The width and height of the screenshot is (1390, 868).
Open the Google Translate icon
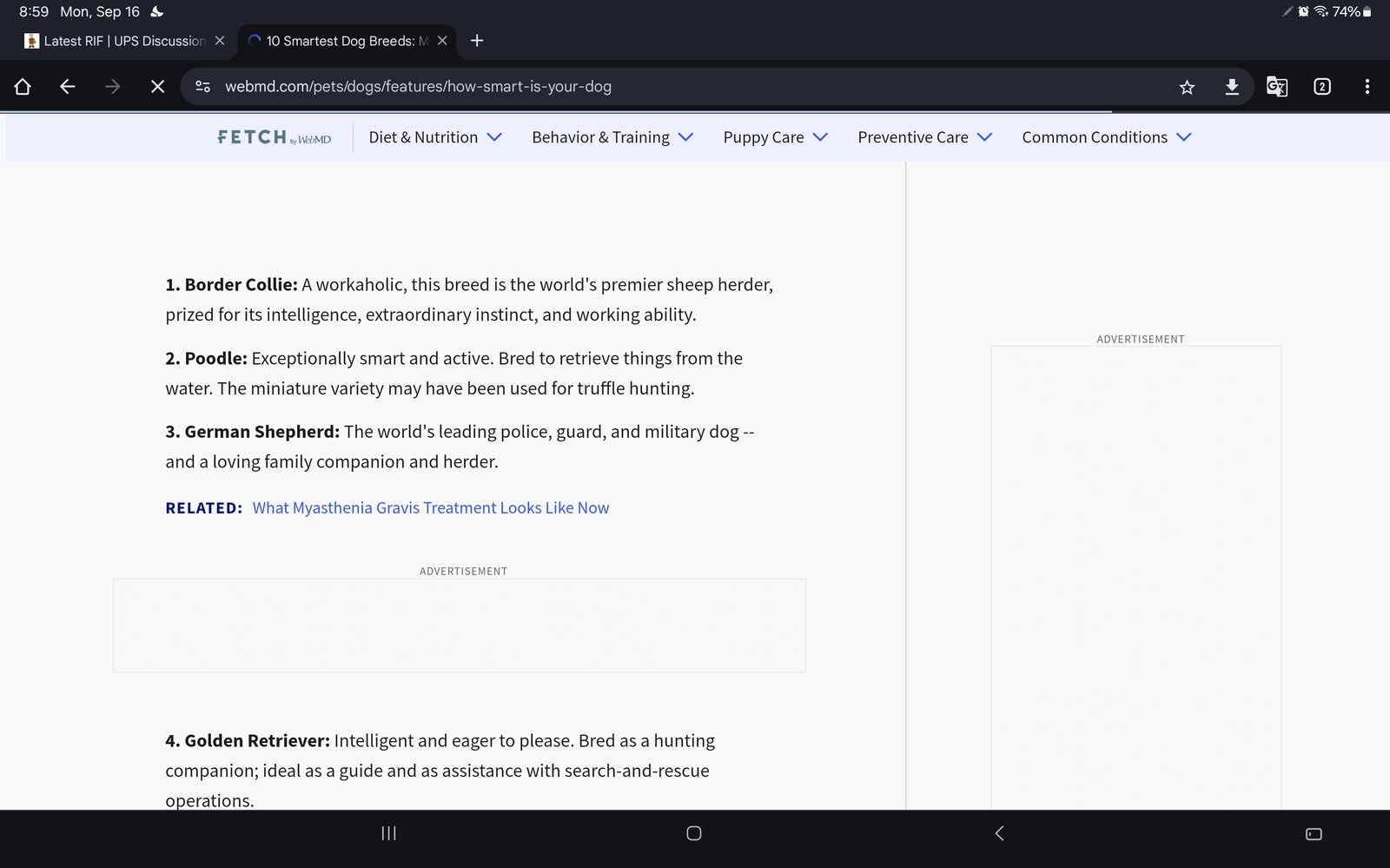tap(1277, 86)
